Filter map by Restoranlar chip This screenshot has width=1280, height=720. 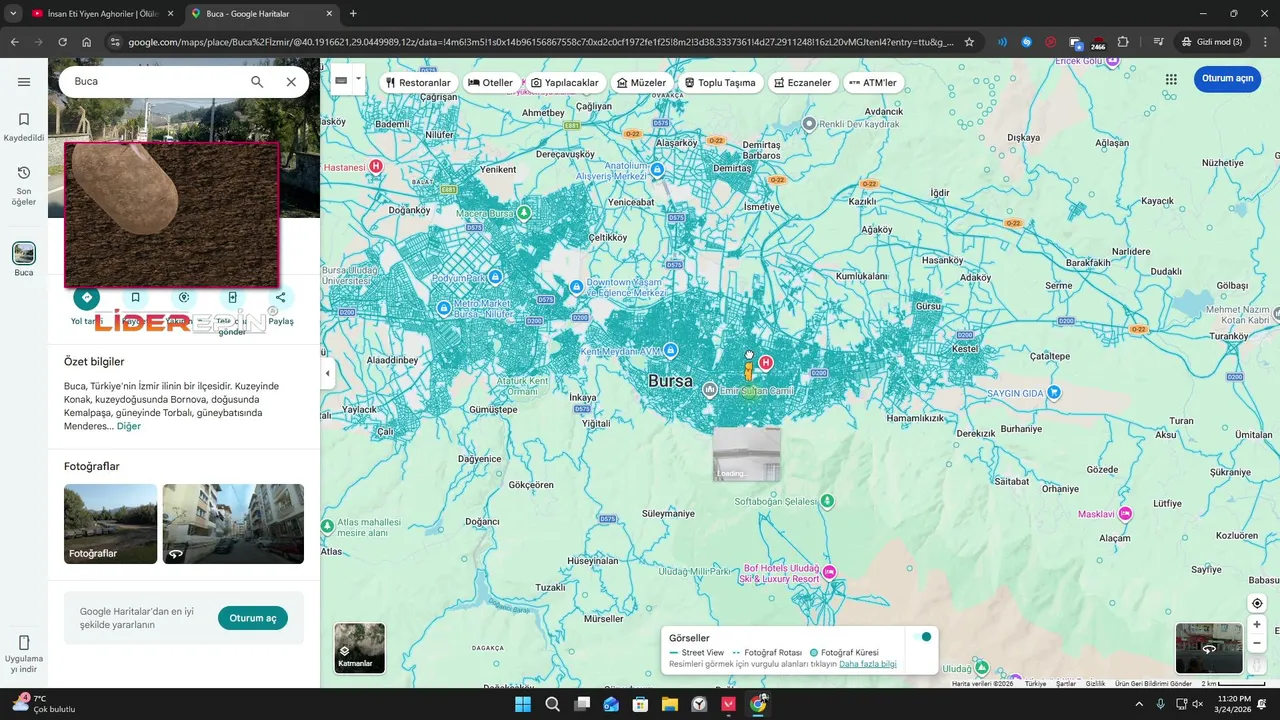point(418,82)
